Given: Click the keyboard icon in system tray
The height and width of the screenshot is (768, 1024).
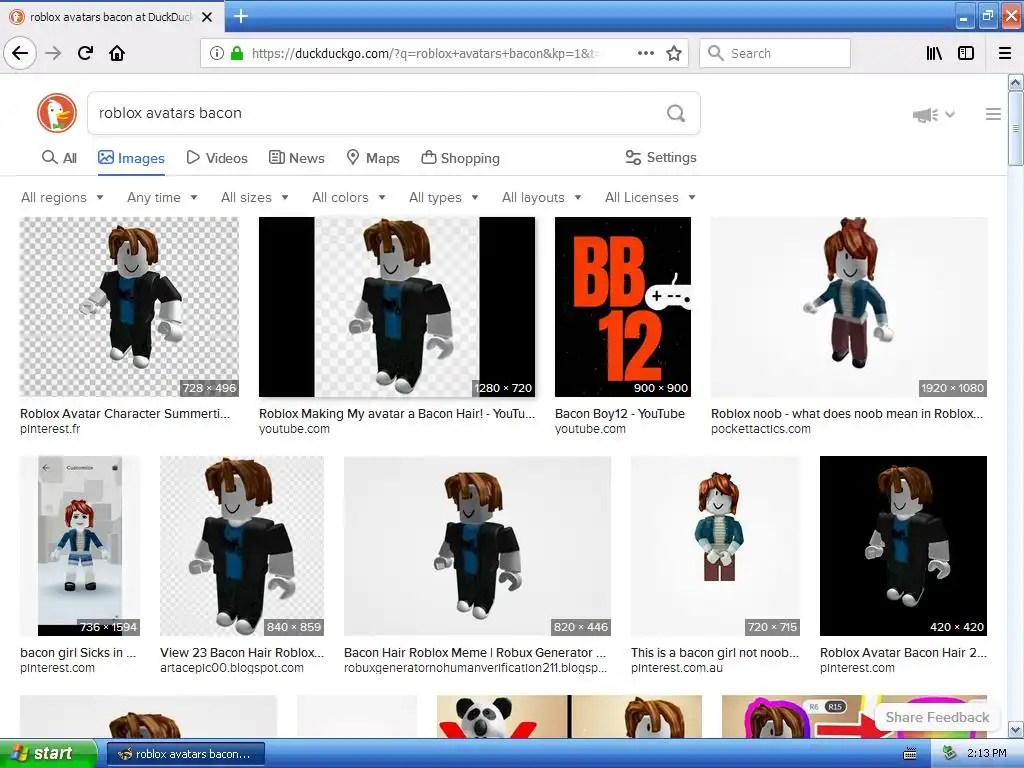Looking at the screenshot, I should pyautogui.click(x=909, y=754).
